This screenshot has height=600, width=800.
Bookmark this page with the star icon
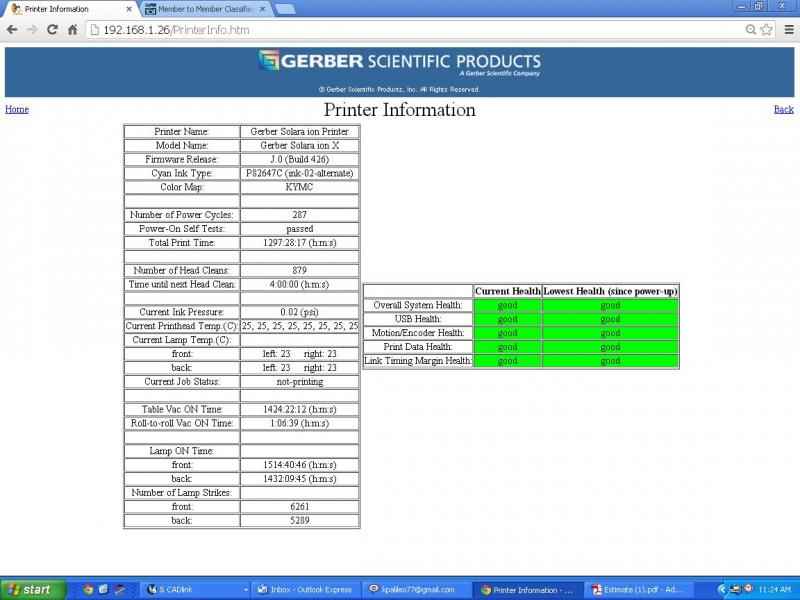coord(766,30)
